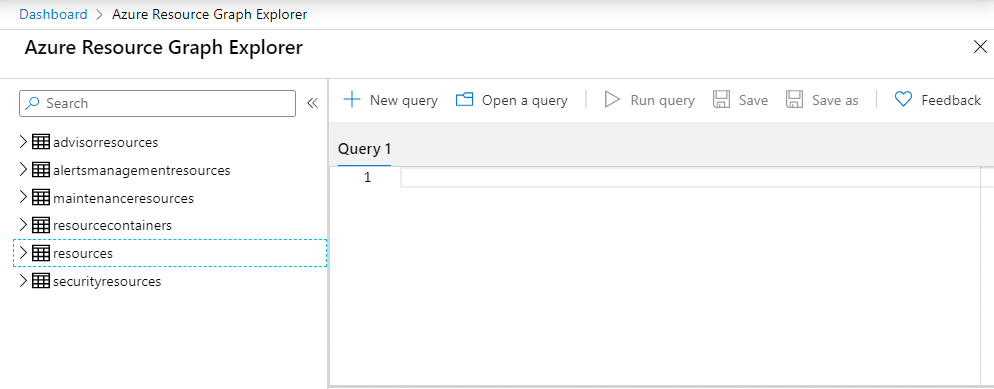The height and width of the screenshot is (389, 994).
Task: Click the Save as disk icon
Action: tap(795, 99)
